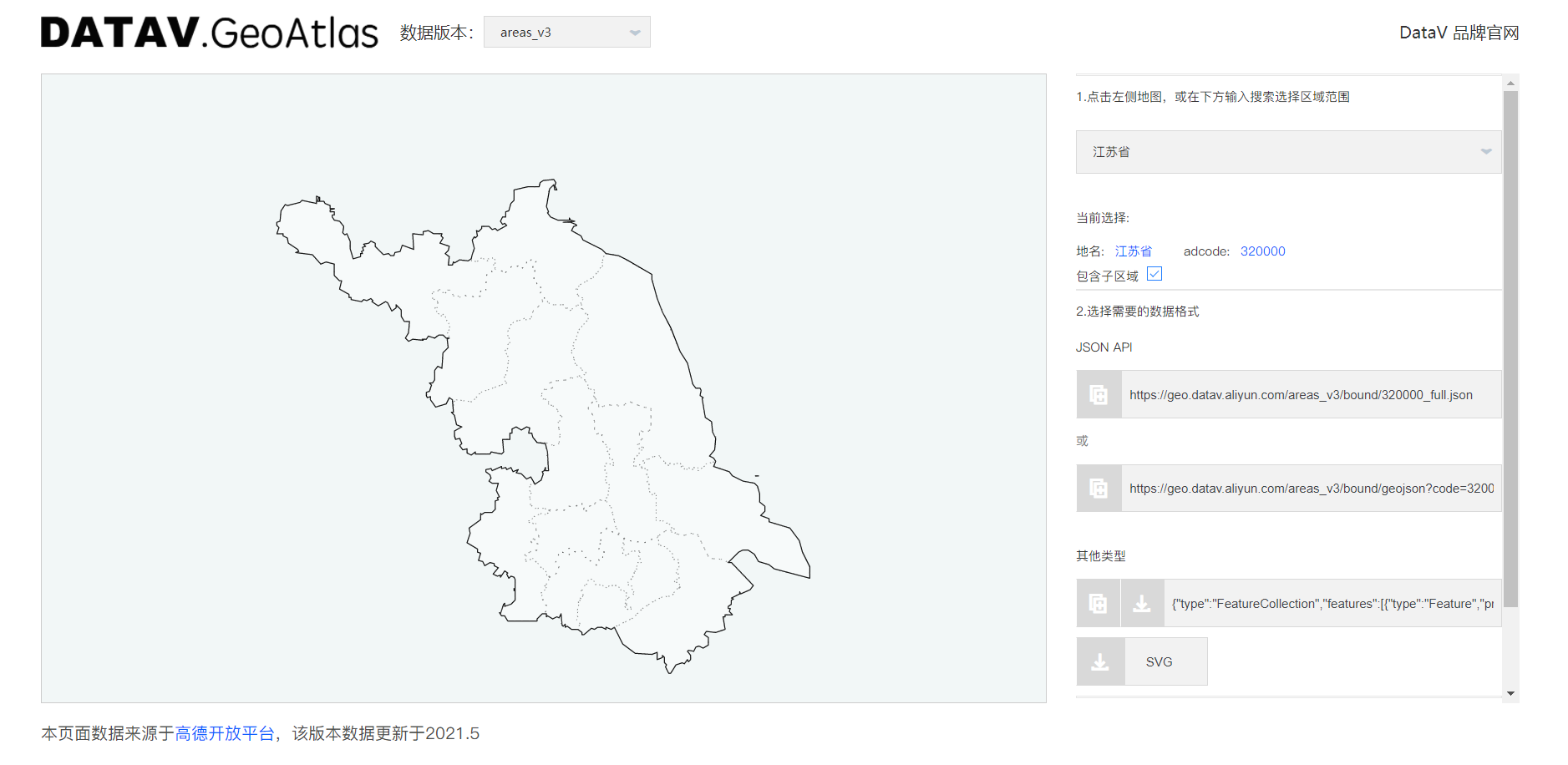The height and width of the screenshot is (765, 1568).
Task: Open the 高德开放平台 link
Action: [x=225, y=733]
